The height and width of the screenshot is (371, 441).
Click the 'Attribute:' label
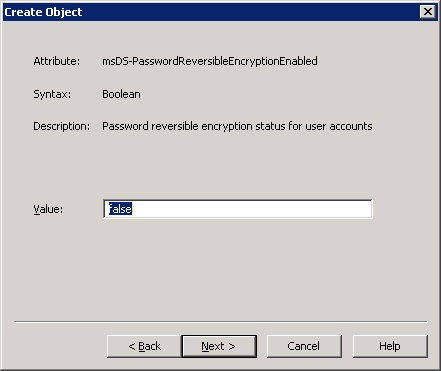(57, 61)
